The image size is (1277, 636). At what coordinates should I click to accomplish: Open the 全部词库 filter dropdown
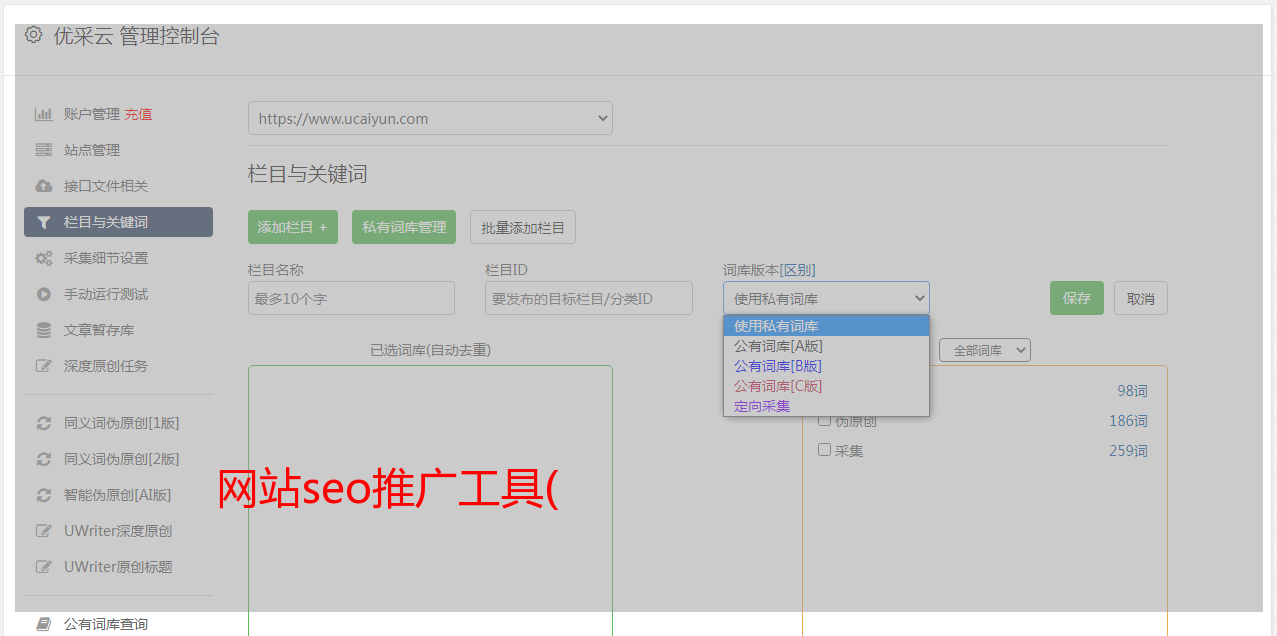tap(985, 350)
